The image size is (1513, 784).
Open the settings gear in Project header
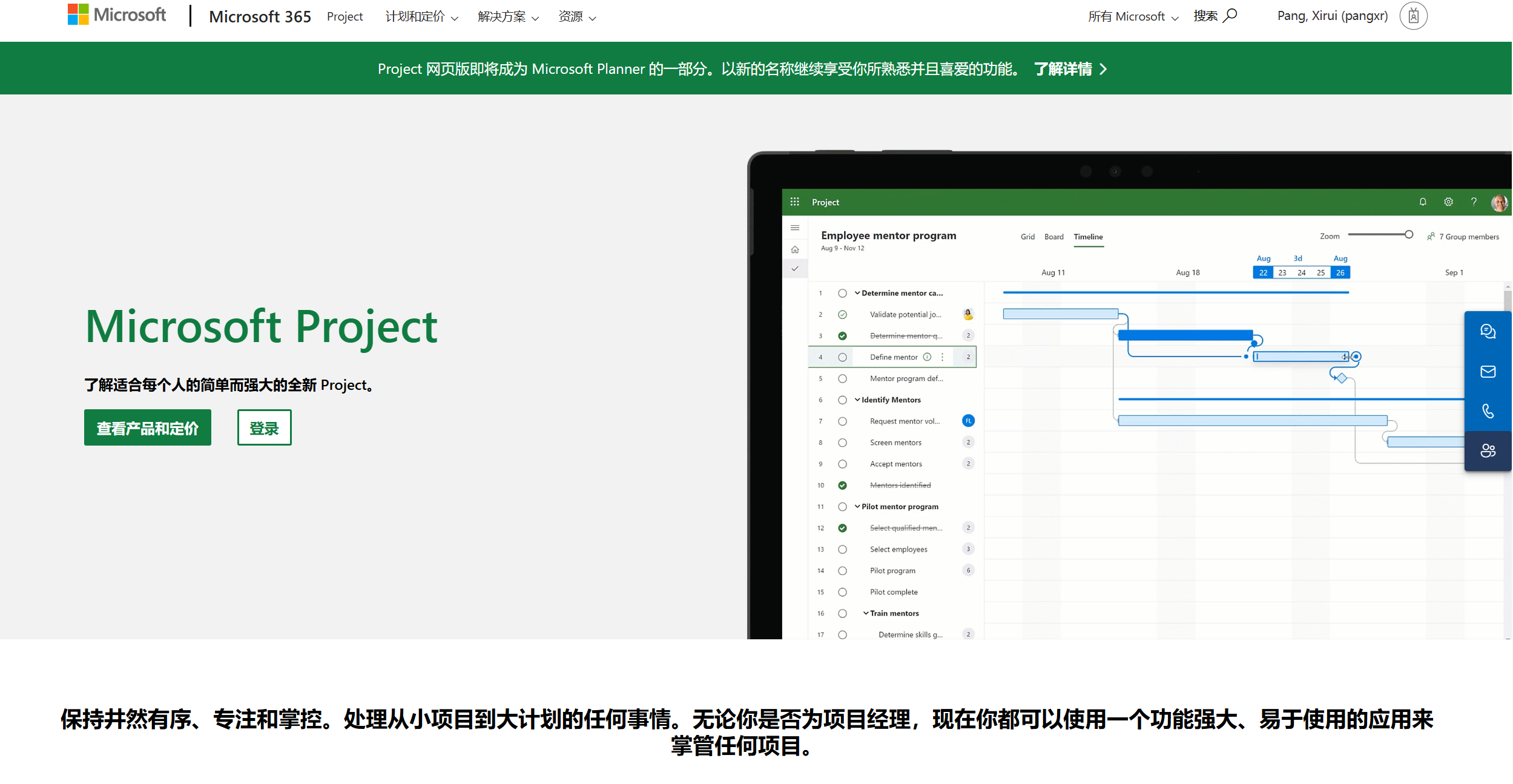pos(1448,202)
